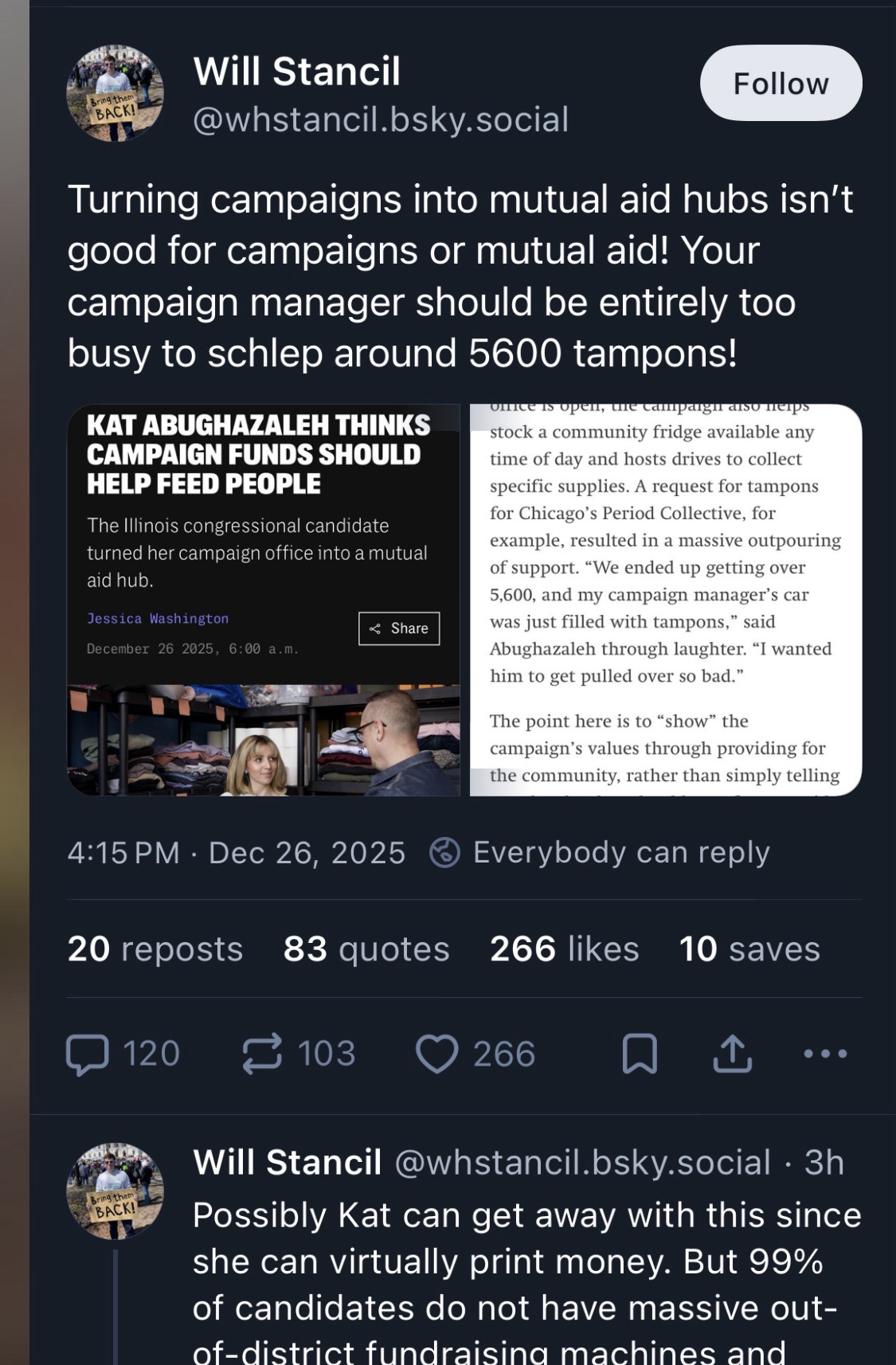
Task: Follow Will Stancil
Action: (x=781, y=84)
